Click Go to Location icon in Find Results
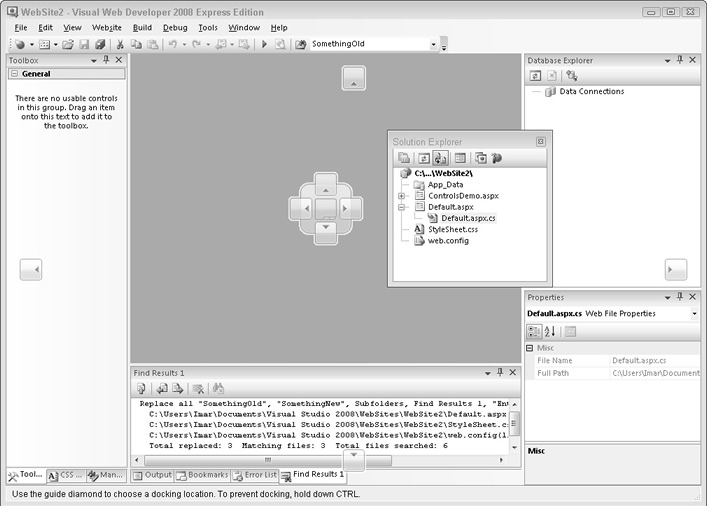Viewport: 707px width, 506px height. (141, 388)
